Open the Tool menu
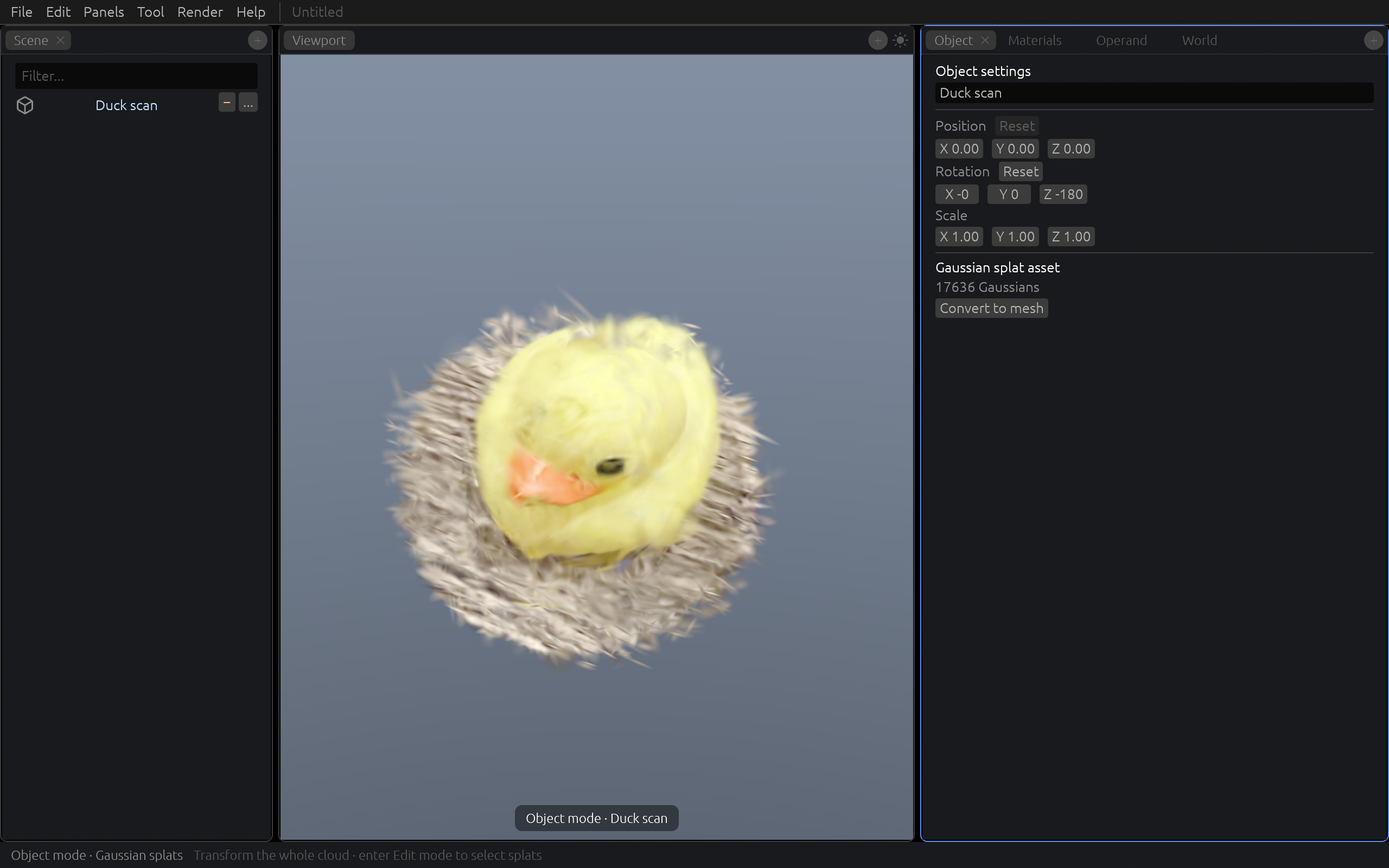The height and width of the screenshot is (868, 1389). coord(151,11)
